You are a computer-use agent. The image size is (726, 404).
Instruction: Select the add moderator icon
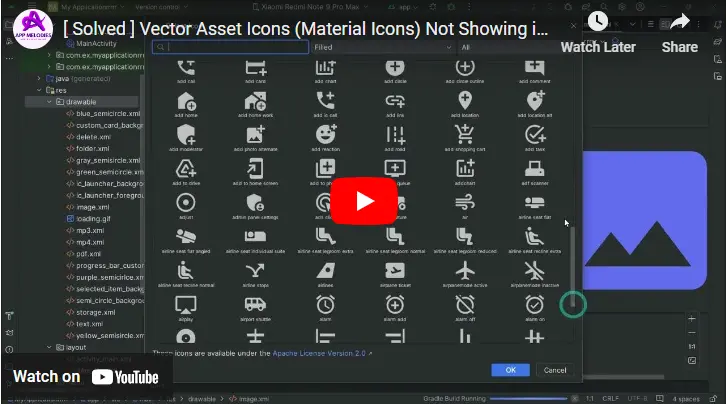pos(186,135)
